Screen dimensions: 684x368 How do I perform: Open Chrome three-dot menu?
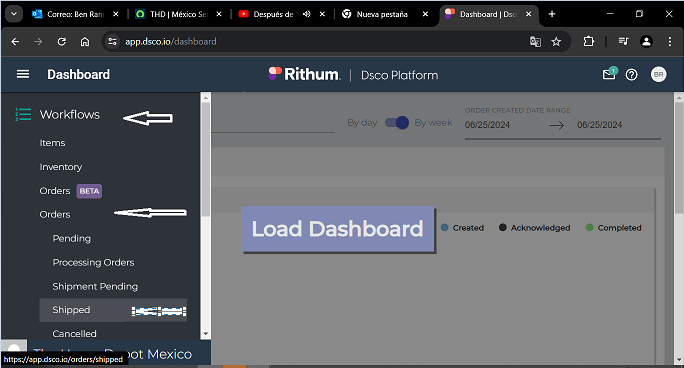(670, 42)
